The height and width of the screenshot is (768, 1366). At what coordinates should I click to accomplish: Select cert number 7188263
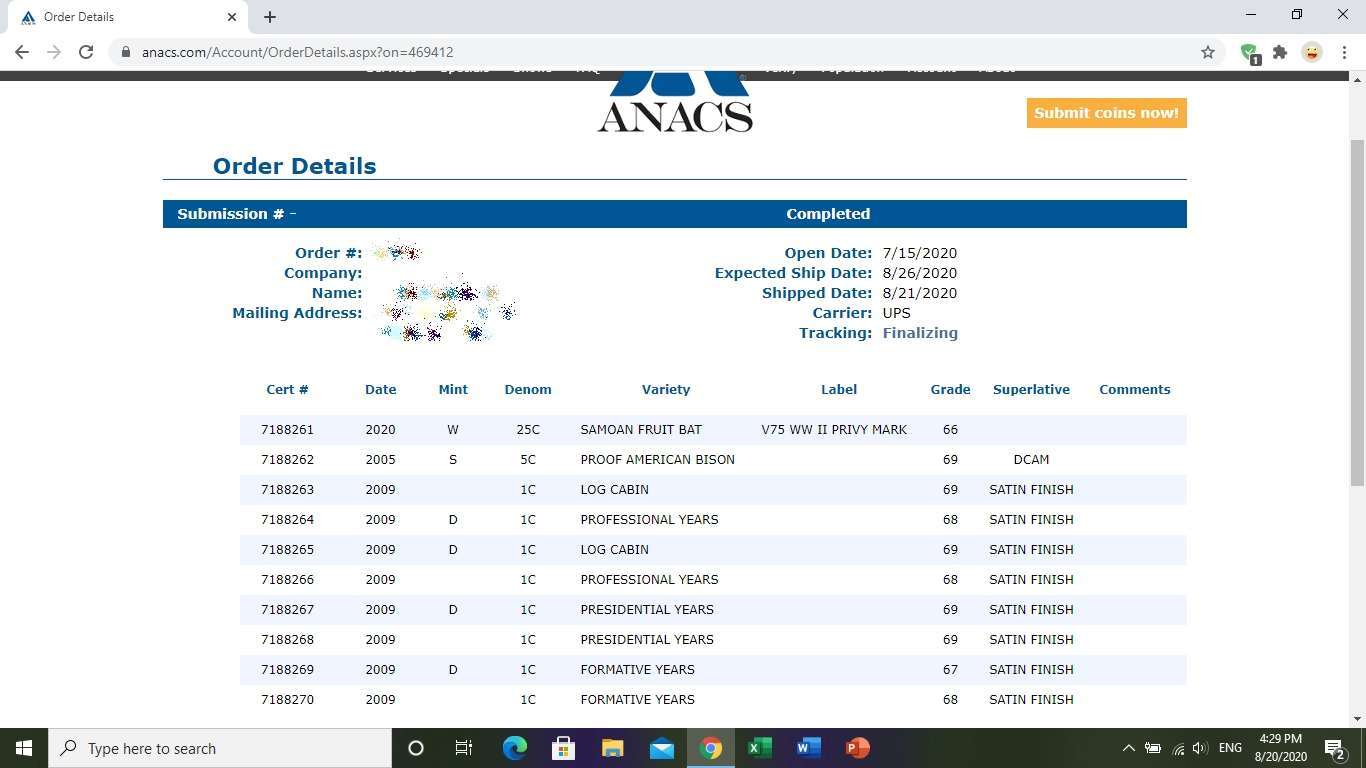[287, 490]
